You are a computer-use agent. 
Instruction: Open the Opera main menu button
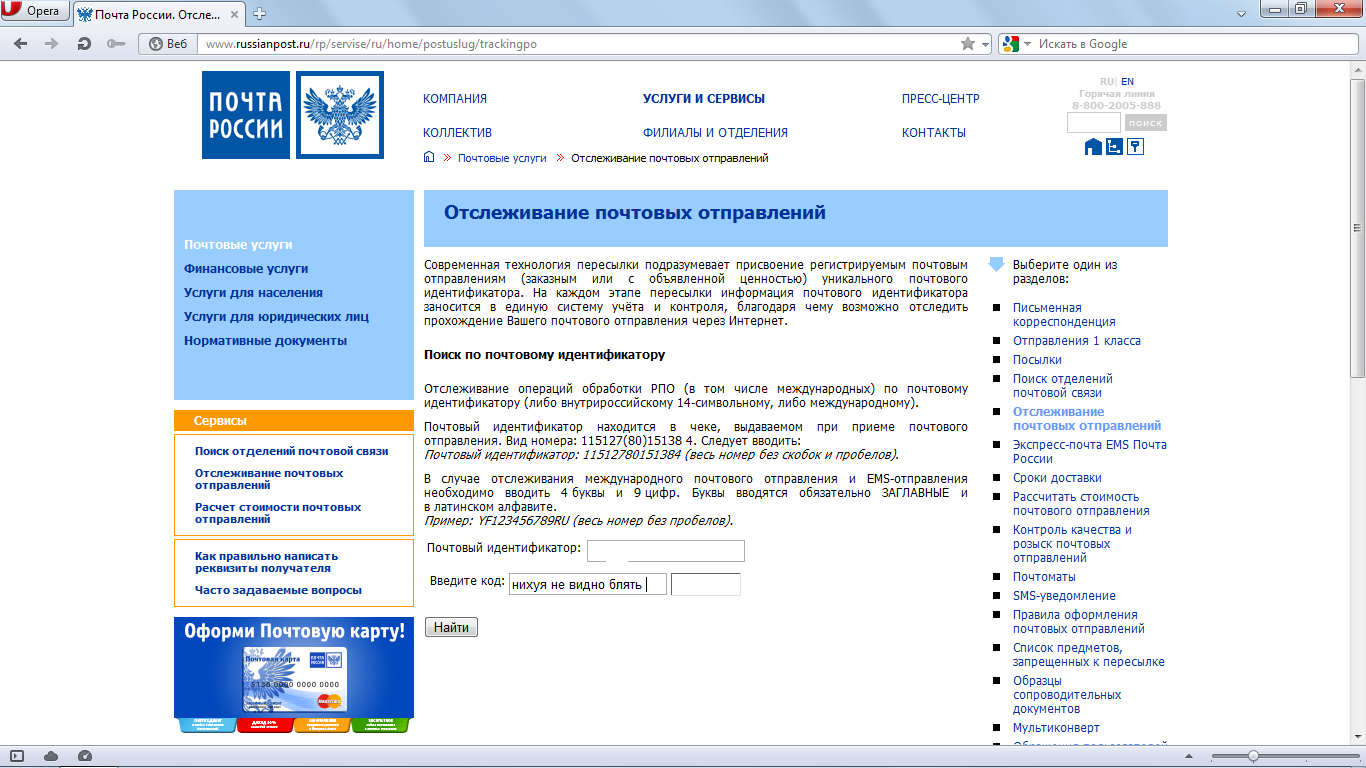(35, 12)
